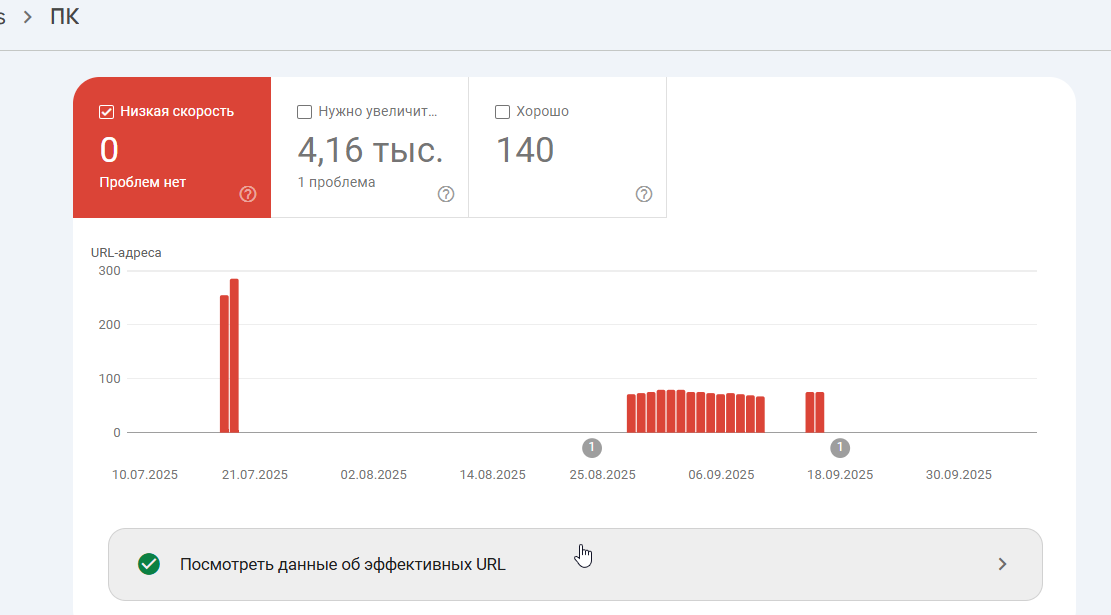Click help icon in Хорошо card
This screenshot has height=615, width=1111.
tap(643, 194)
